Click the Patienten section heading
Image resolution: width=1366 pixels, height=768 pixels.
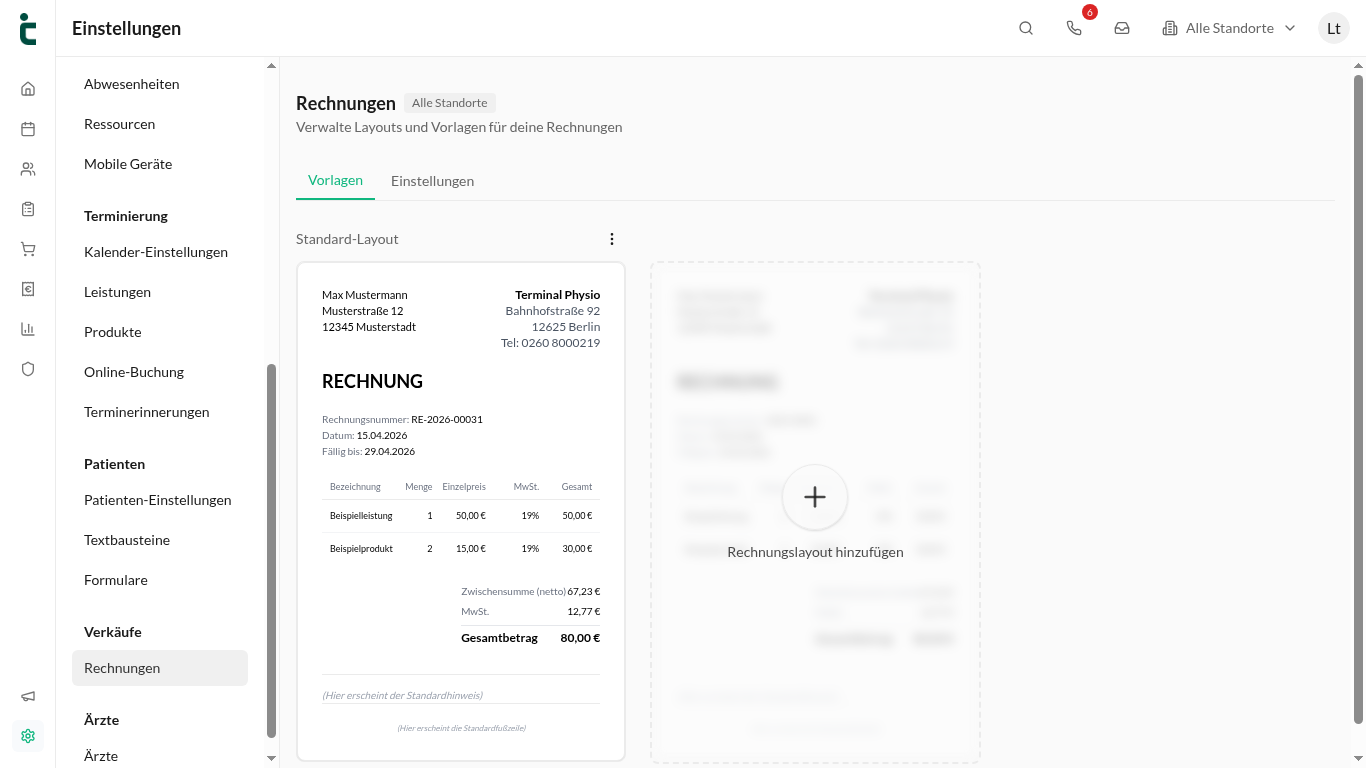(x=115, y=464)
